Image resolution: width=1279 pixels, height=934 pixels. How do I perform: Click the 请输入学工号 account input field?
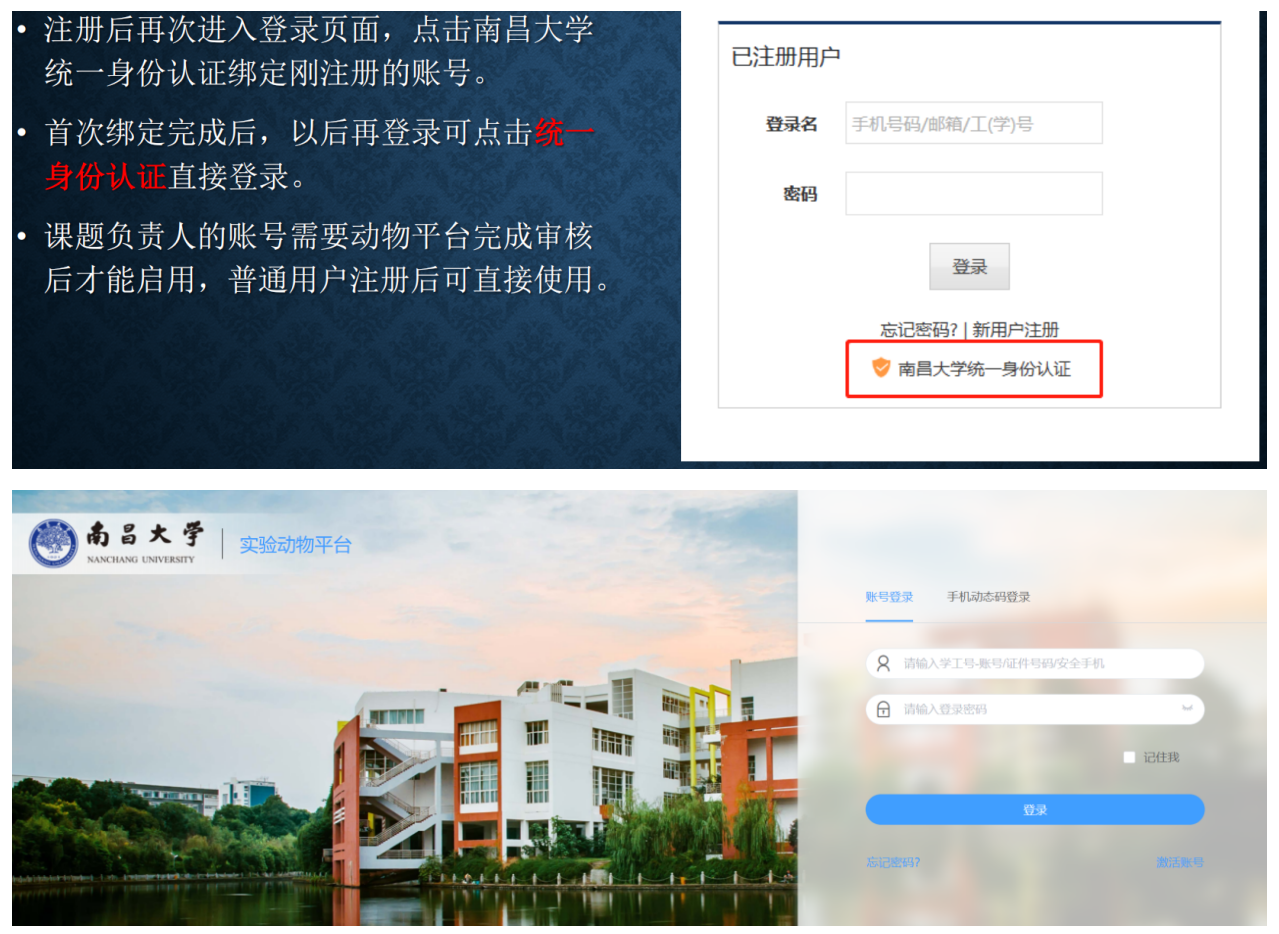tap(1034, 663)
